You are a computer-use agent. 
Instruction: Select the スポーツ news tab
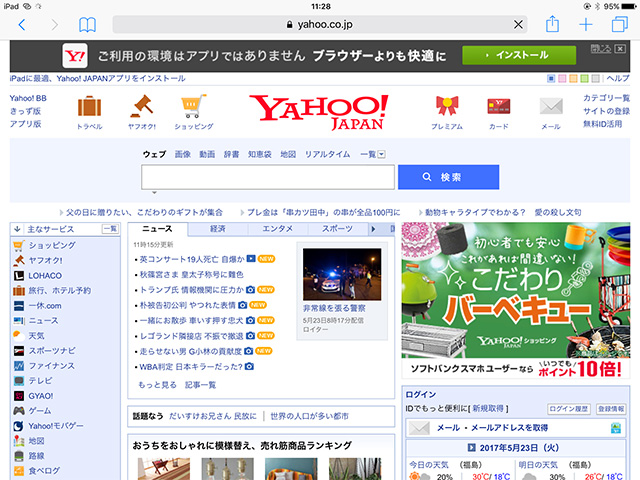point(337,229)
